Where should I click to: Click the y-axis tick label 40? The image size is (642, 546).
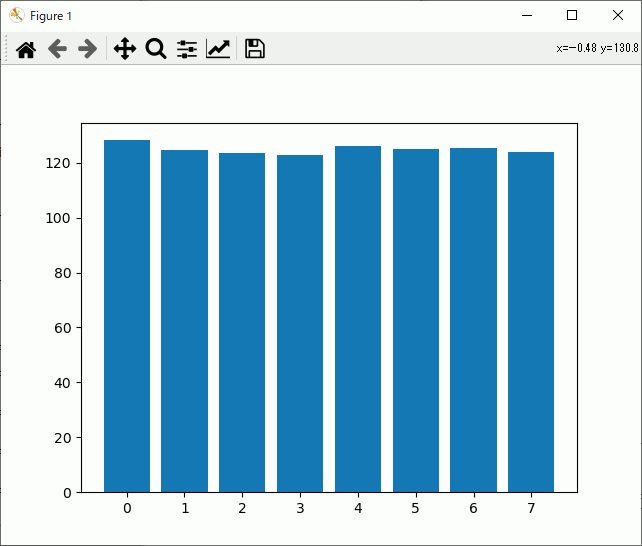[x=62, y=383]
